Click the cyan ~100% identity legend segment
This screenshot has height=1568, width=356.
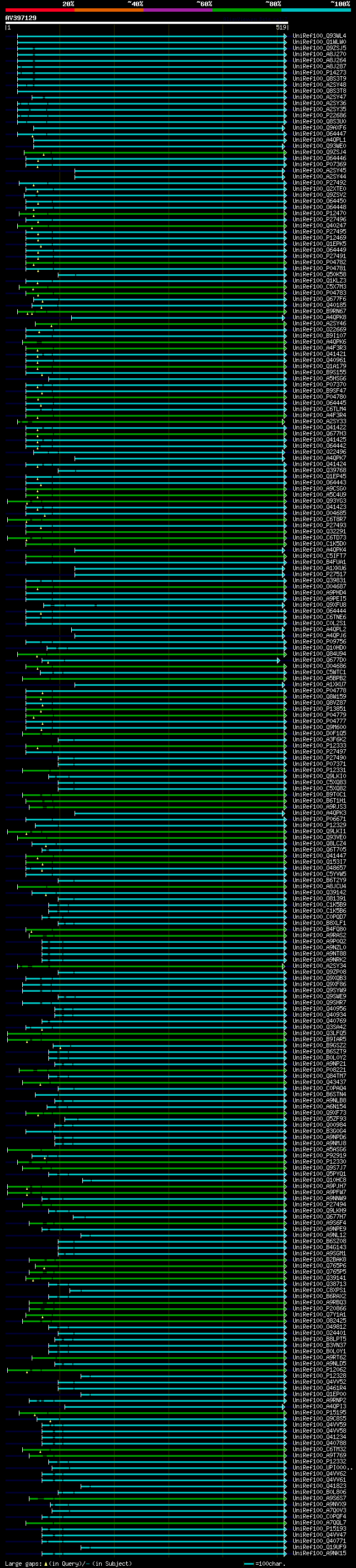[316, 10]
